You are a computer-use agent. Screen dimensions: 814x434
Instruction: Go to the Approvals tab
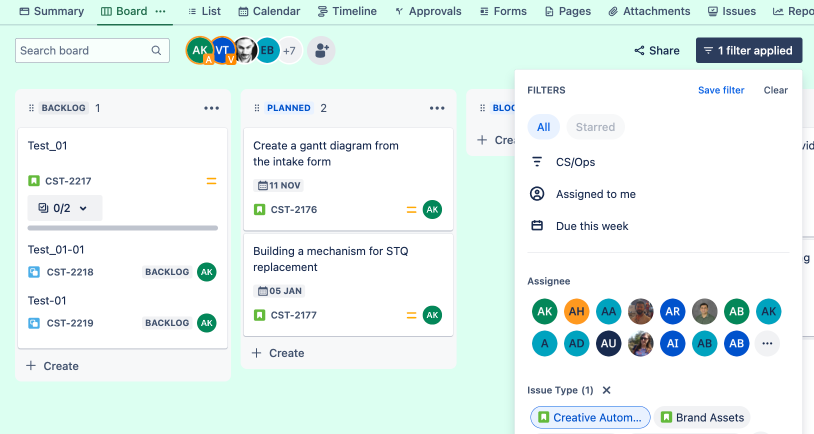pos(428,11)
